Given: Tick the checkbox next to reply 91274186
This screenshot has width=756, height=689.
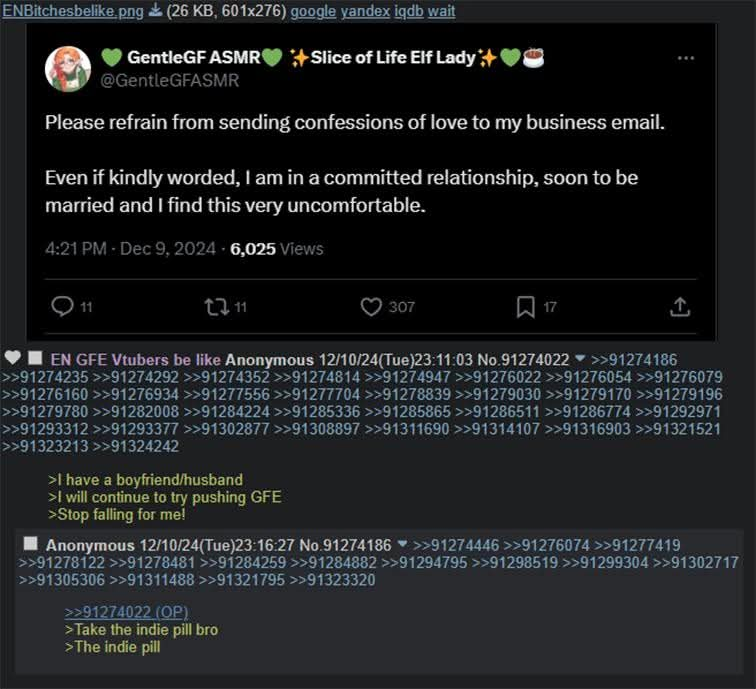Looking at the screenshot, I should tap(30, 543).
